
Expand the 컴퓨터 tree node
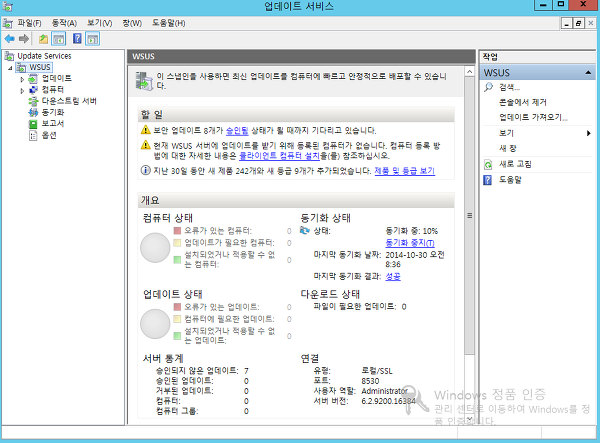tap(22, 91)
